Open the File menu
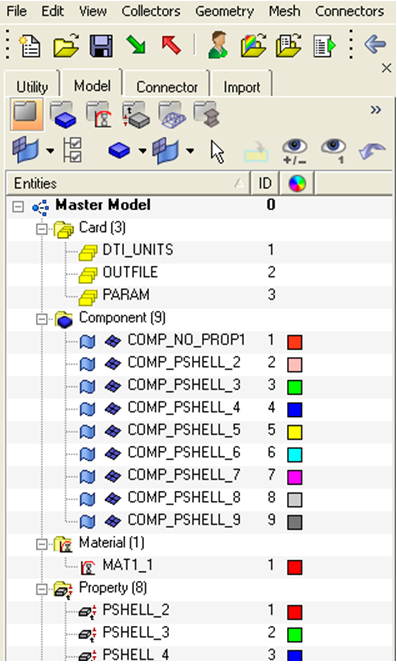The image size is (397, 671). click(x=17, y=11)
